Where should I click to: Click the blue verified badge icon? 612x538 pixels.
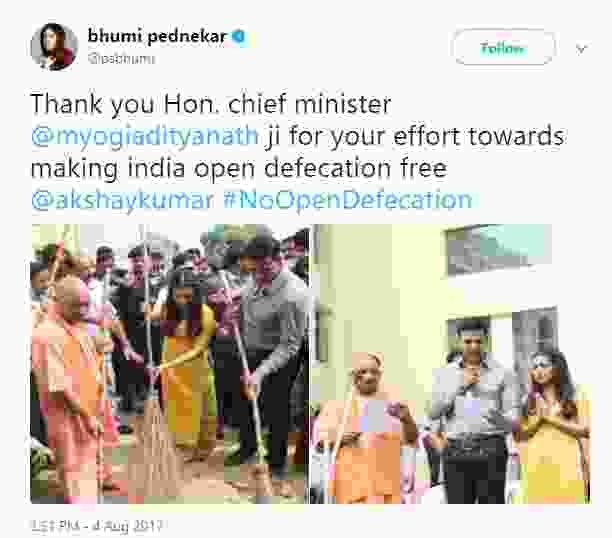point(239,36)
